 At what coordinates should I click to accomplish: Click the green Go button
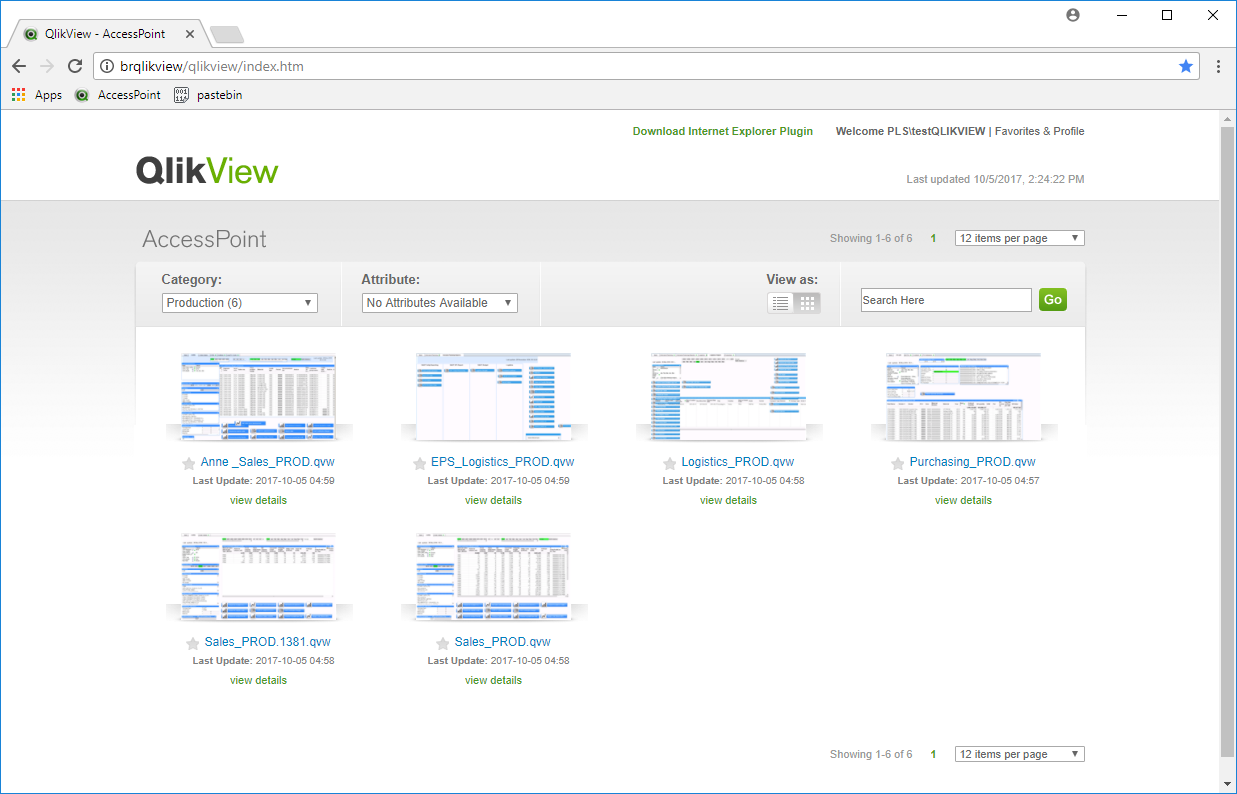1053,299
